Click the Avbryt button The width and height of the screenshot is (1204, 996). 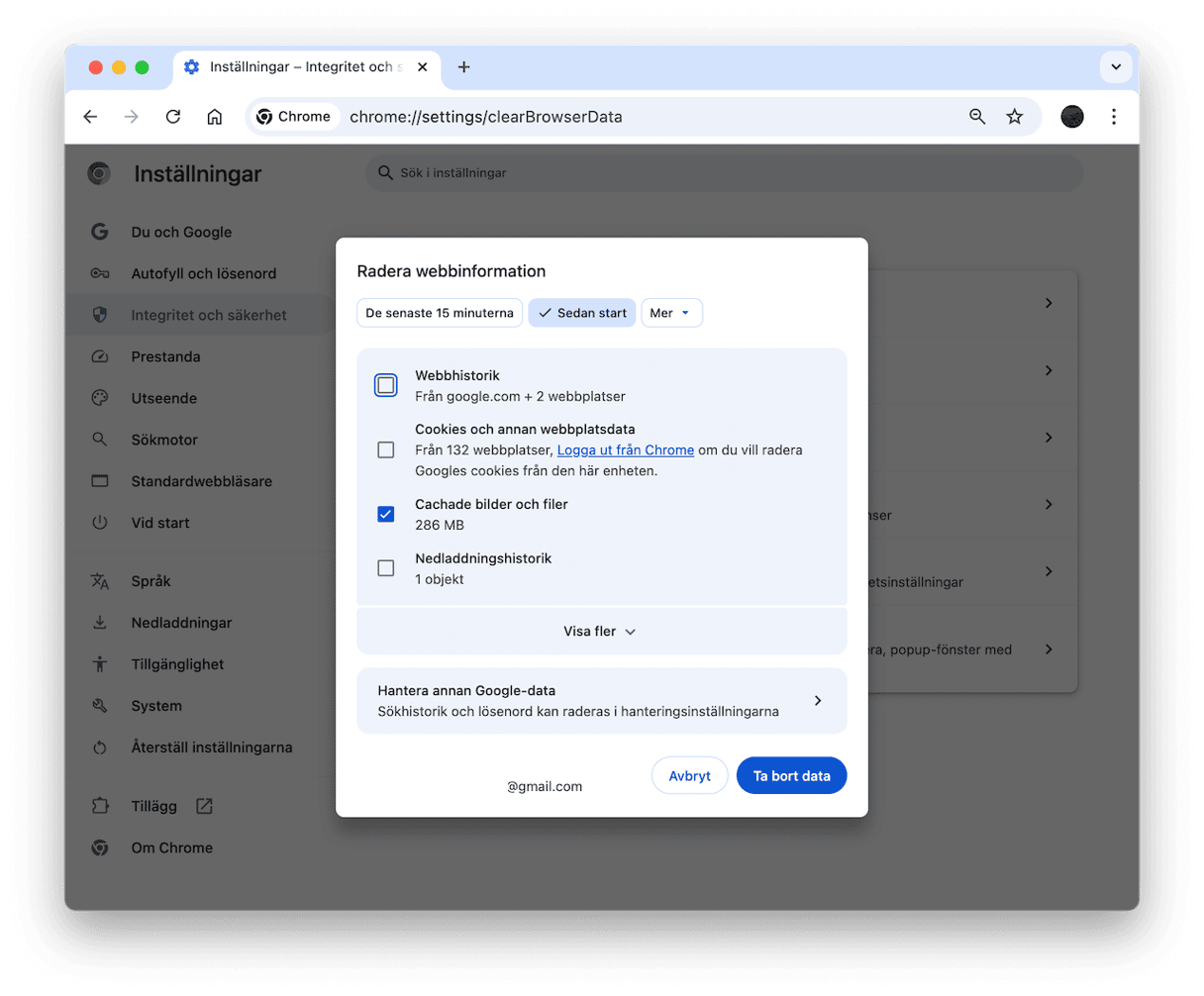tap(689, 776)
